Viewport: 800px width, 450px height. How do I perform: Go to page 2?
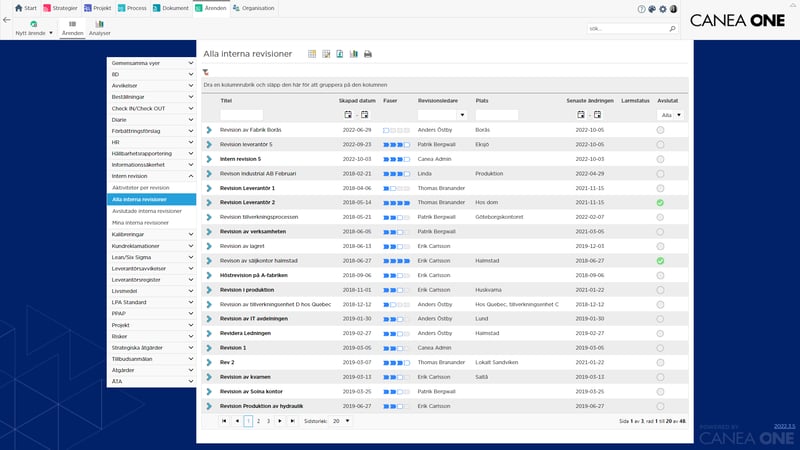point(259,421)
